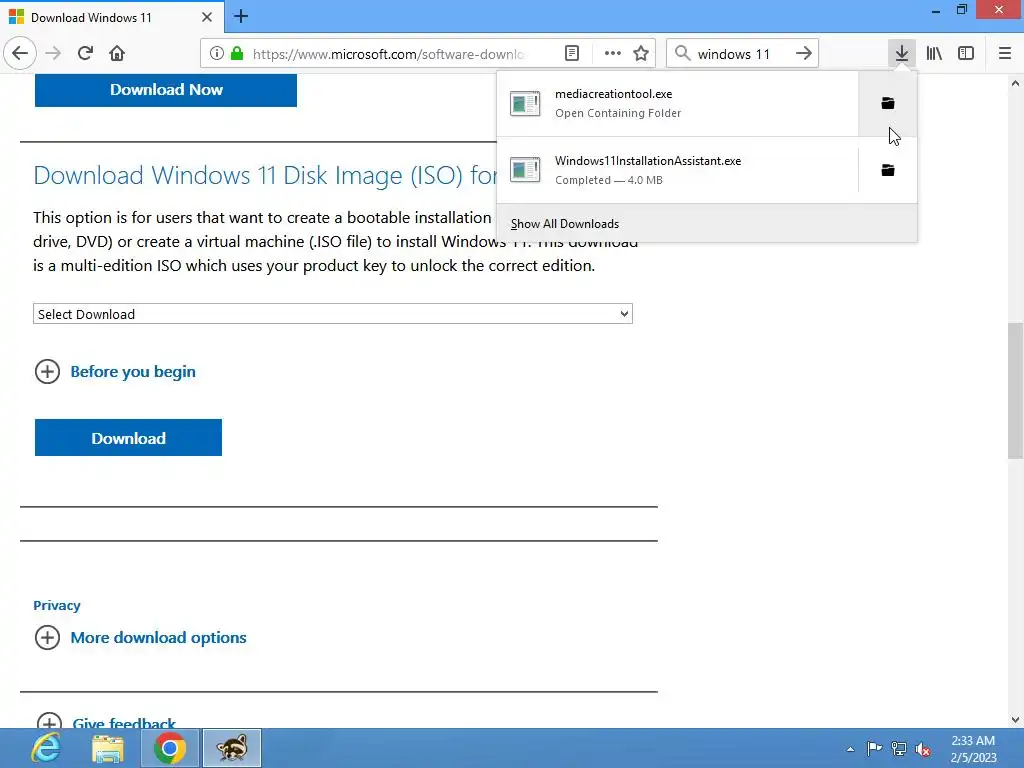The width and height of the screenshot is (1024, 768).
Task: Open the hamburger application menu
Action: tap(1005, 54)
